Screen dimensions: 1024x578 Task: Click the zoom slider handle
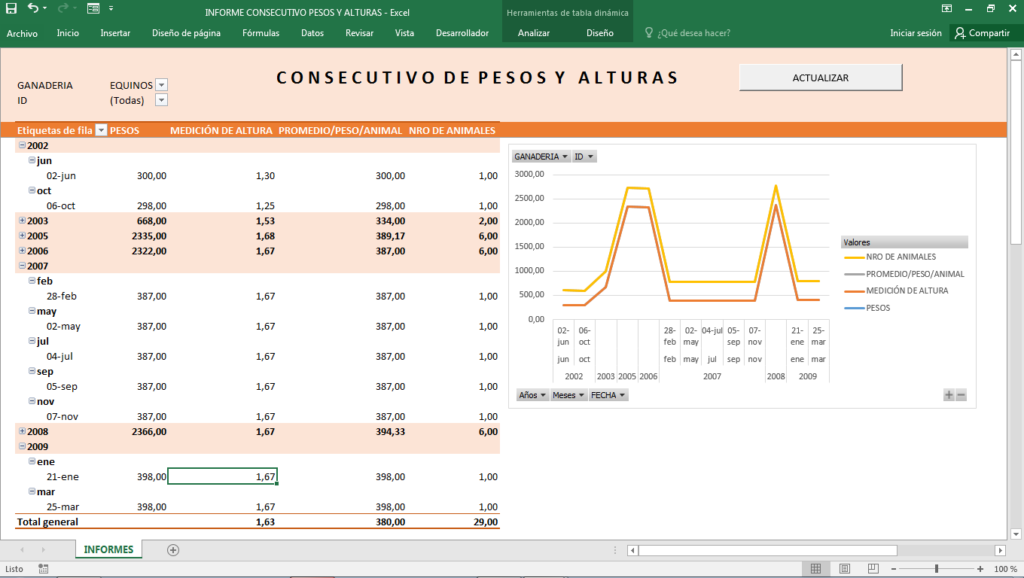pyautogui.click(x=936, y=569)
